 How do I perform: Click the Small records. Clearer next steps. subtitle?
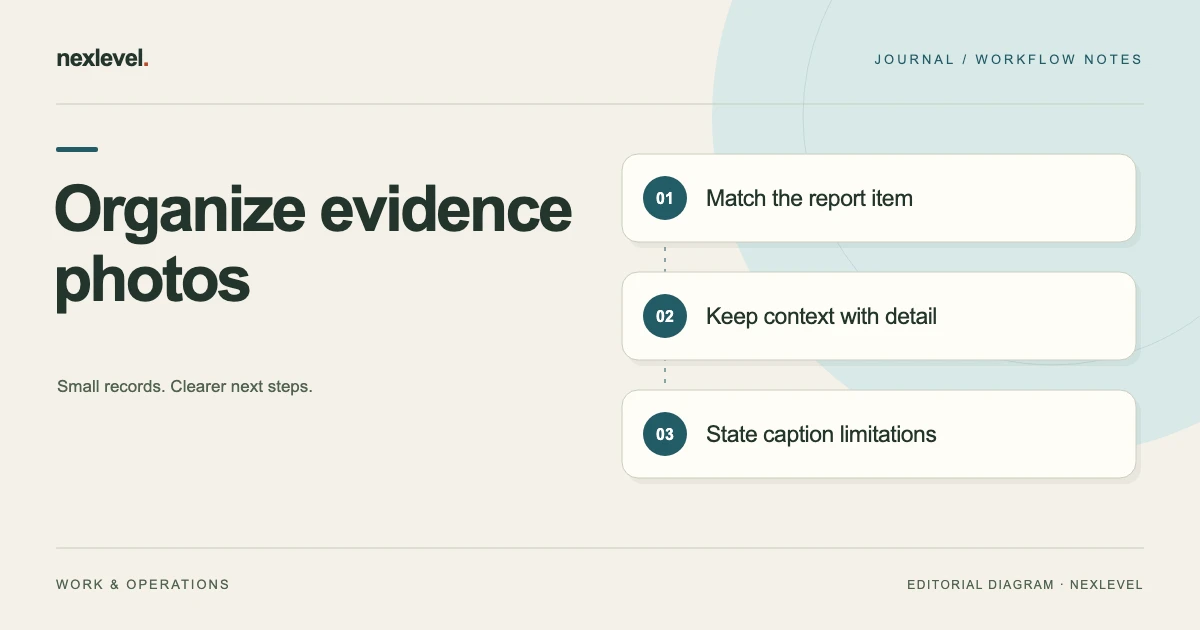pyautogui.click(x=185, y=386)
